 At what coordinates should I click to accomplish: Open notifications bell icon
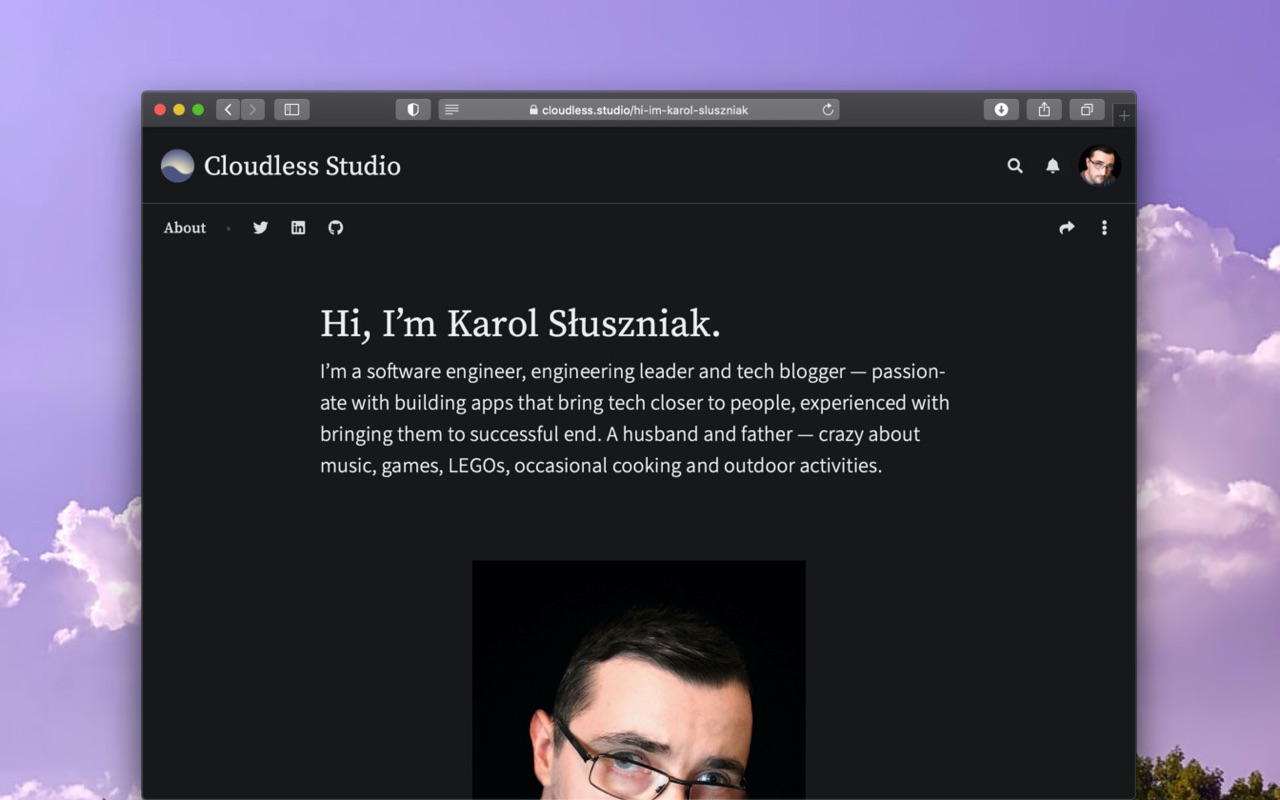(1053, 166)
